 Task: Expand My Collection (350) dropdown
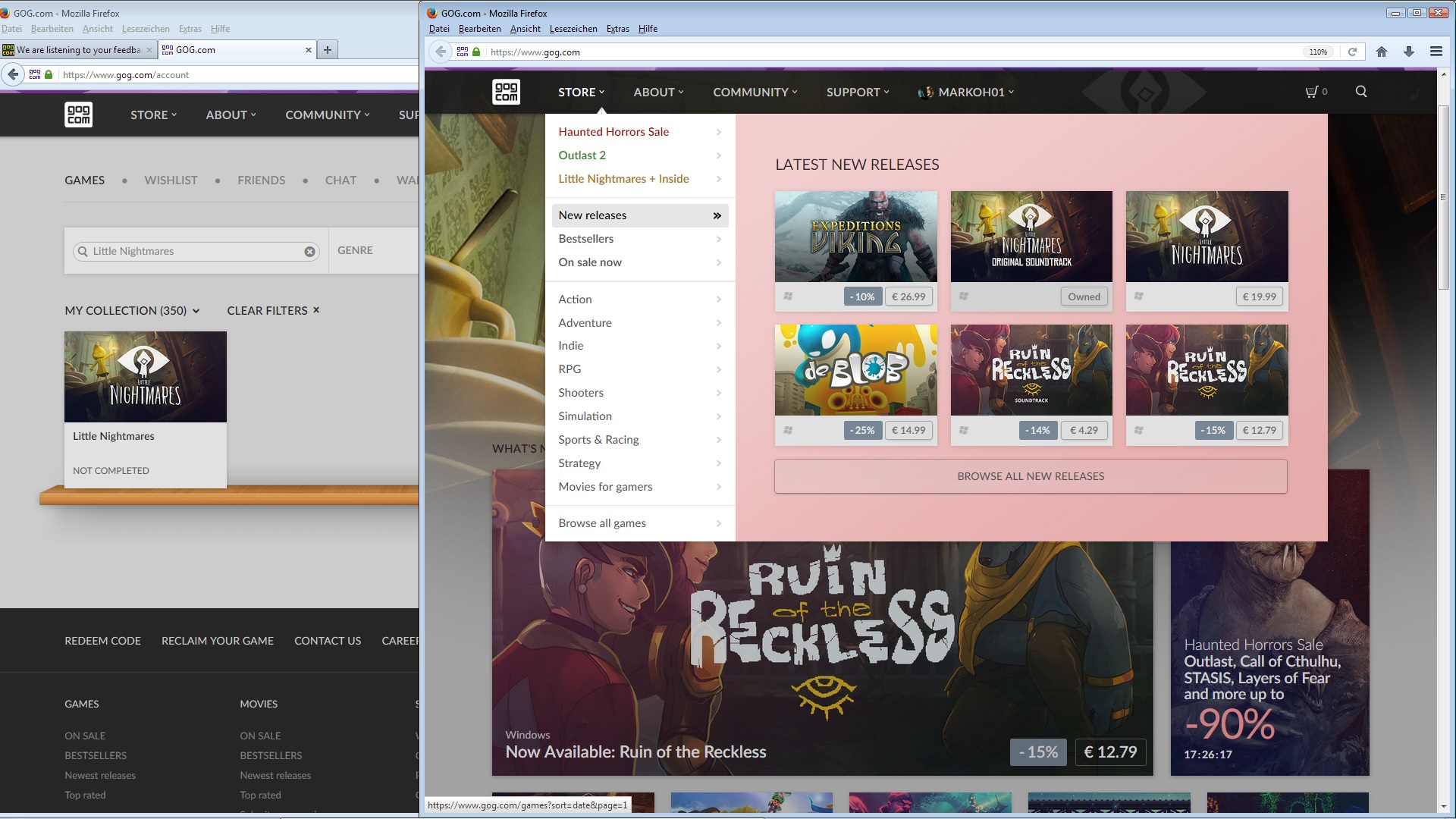tap(132, 311)
